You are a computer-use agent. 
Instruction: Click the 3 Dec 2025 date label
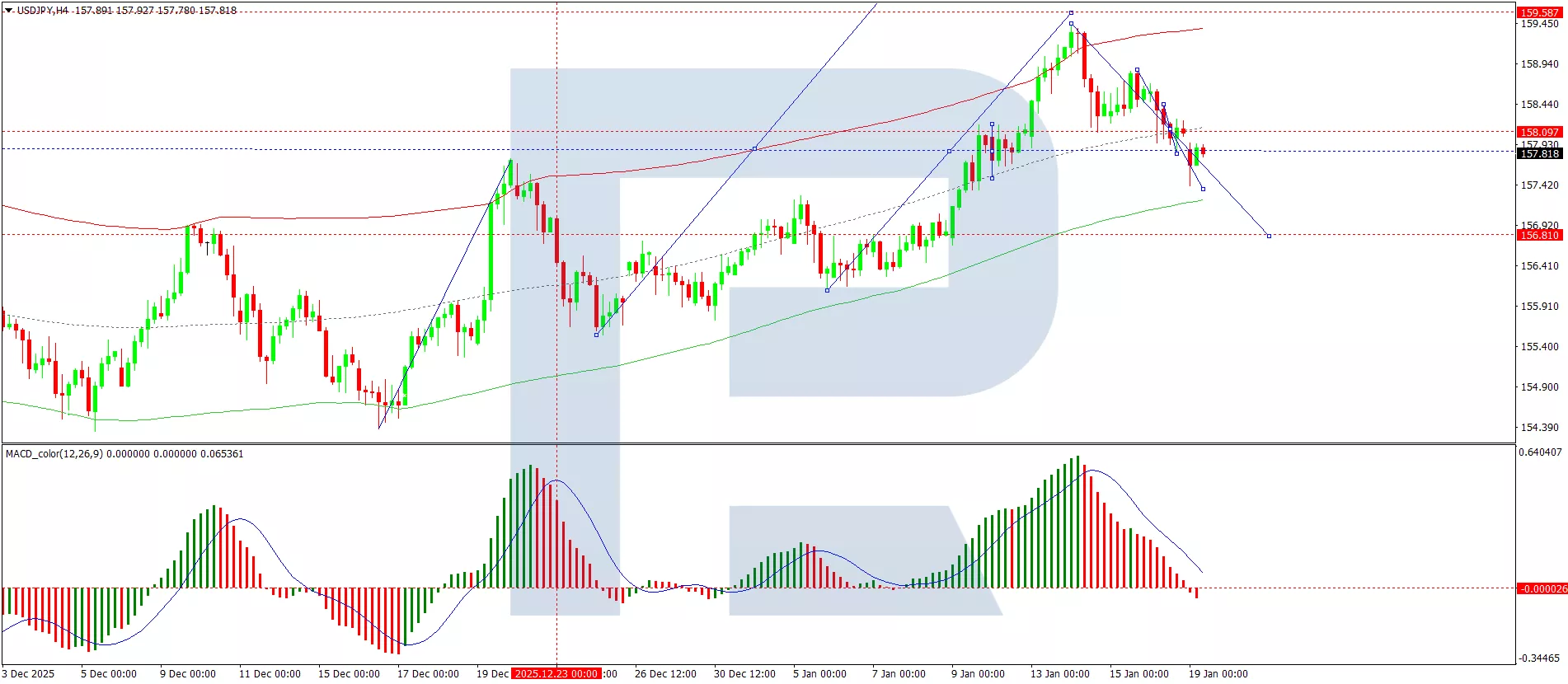click(x=28, y=673)
